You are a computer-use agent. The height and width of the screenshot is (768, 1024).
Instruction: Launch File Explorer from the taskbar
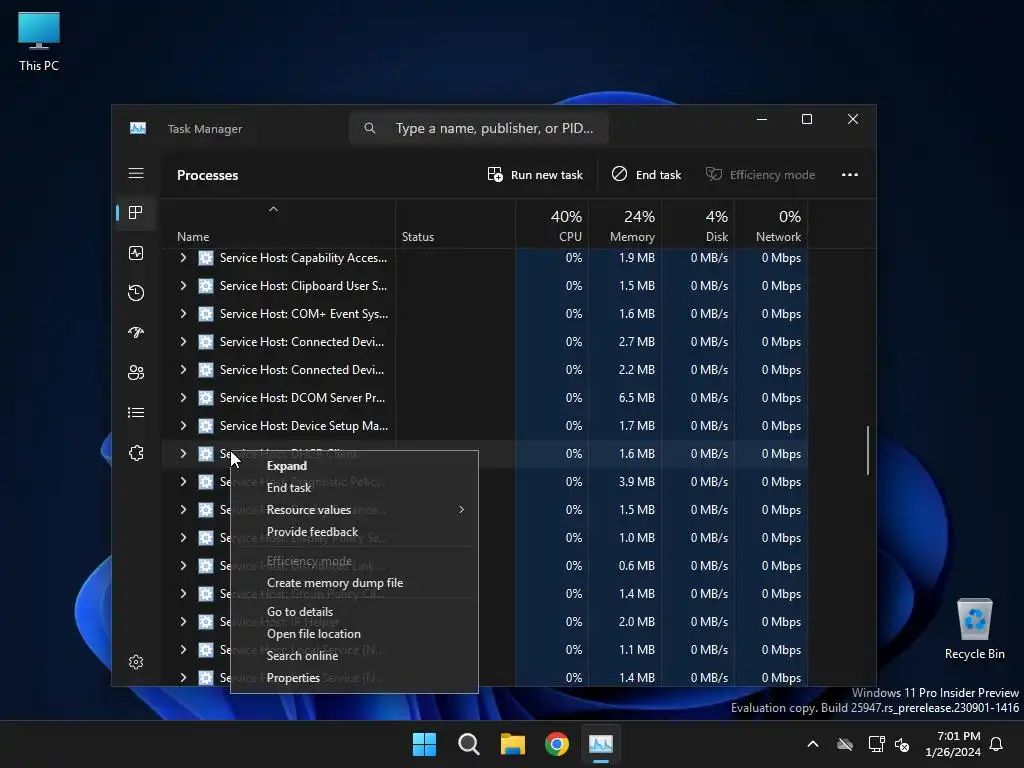tap(513, 744)
